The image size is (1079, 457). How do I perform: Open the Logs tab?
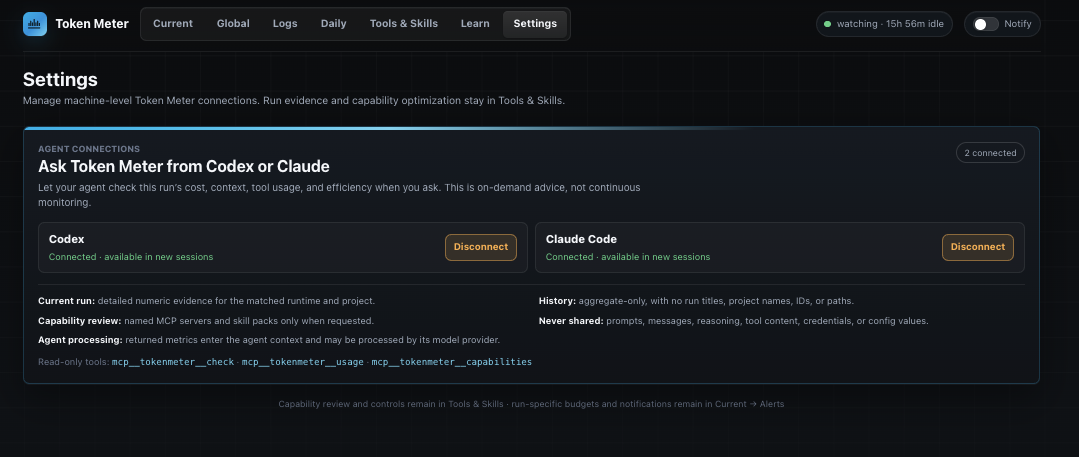coord(285,23)
